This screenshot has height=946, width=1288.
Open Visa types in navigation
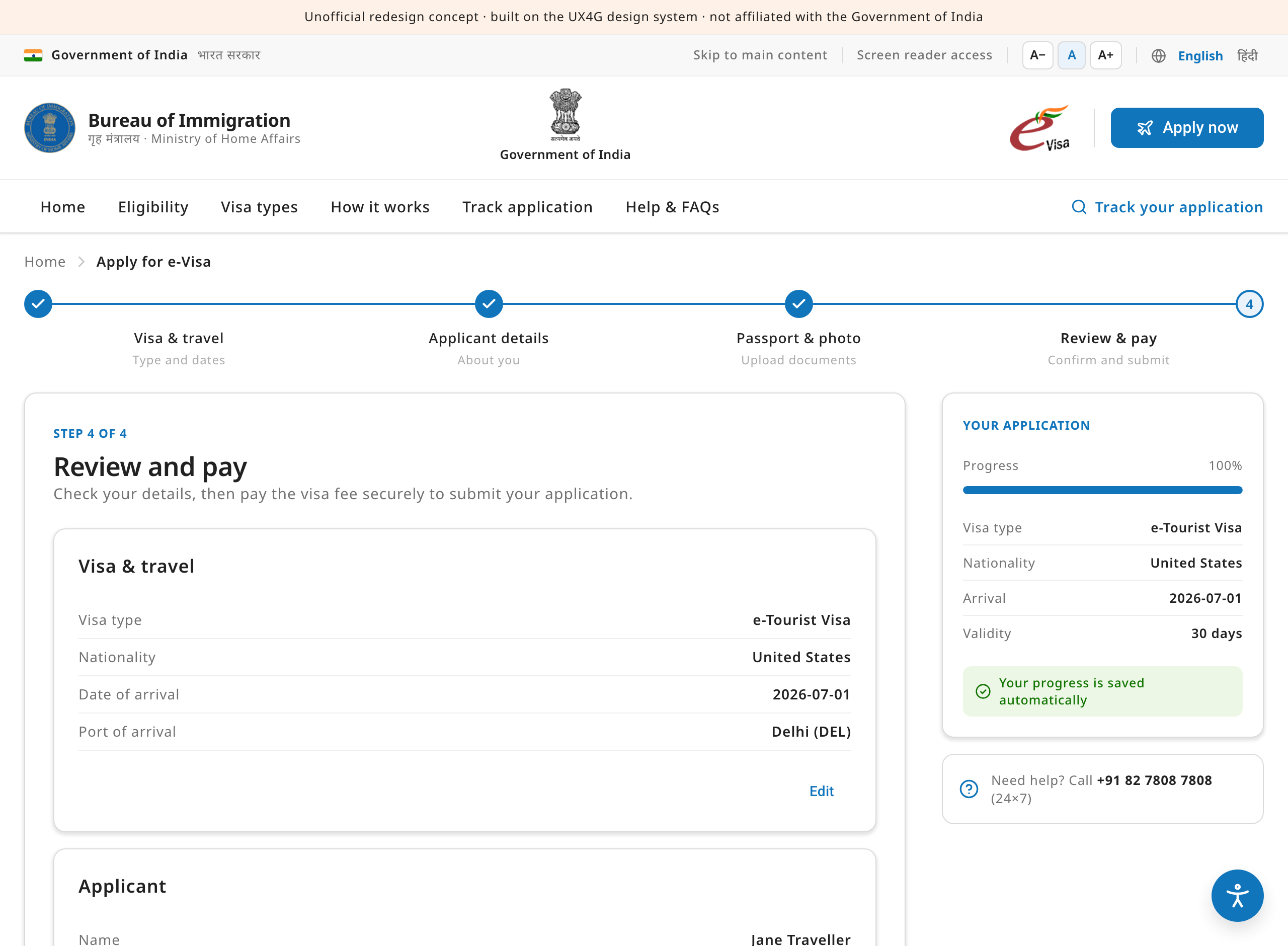(259, 207)
